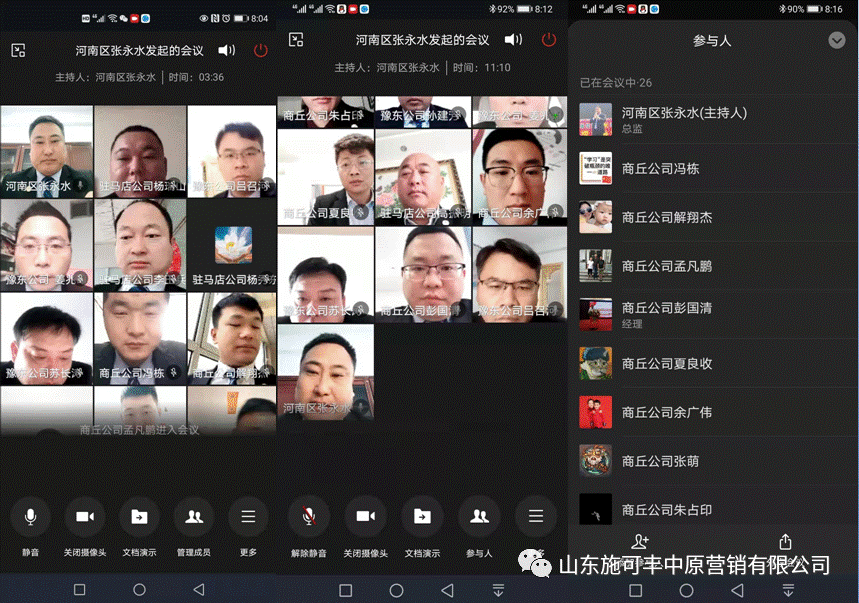The height and width of the screenshot is (603, 859).
Task: Tap the invite participant icon in 参与人 panel
Action: click(x=639, y=542)
